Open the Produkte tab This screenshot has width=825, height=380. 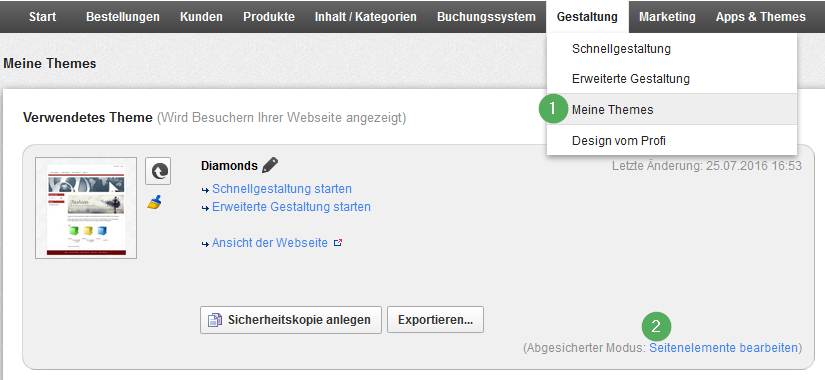(x=269, y=17)
